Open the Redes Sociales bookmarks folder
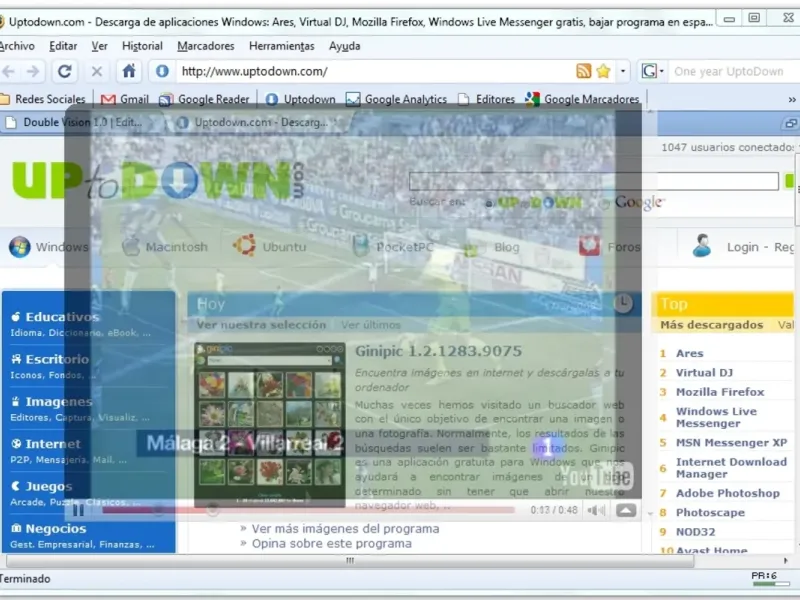 pyautogui.click(x=43, y=99)
